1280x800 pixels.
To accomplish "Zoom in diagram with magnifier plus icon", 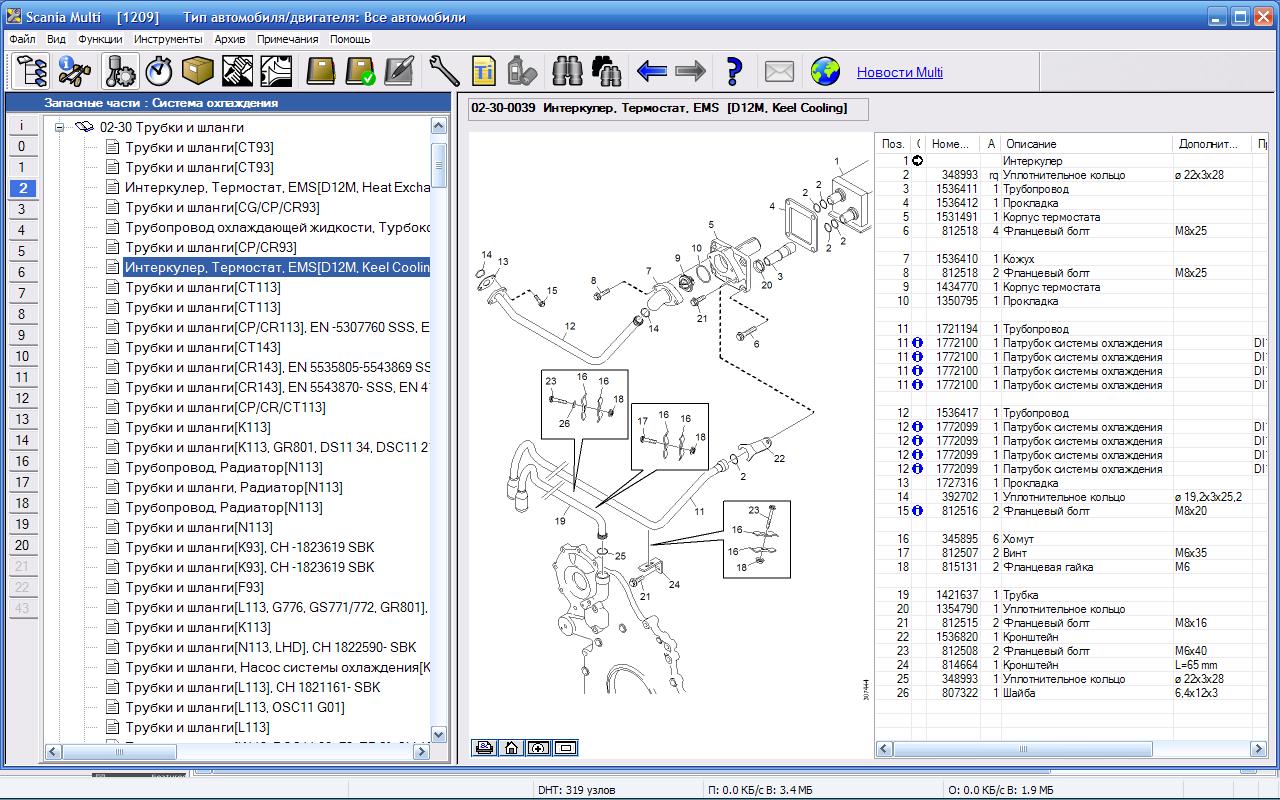I will tap(538, 747).
